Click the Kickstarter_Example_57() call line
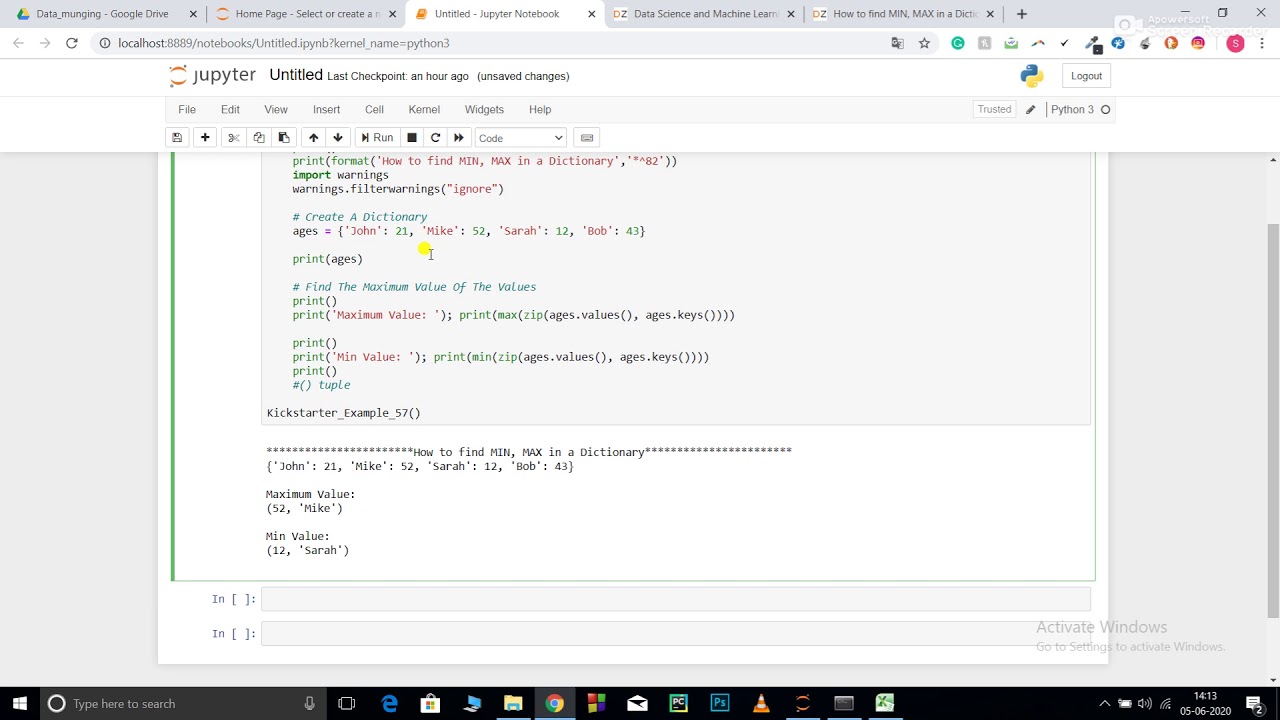Screen dimensions: 1280x720 pyautogui.click(x=343, y=413)
